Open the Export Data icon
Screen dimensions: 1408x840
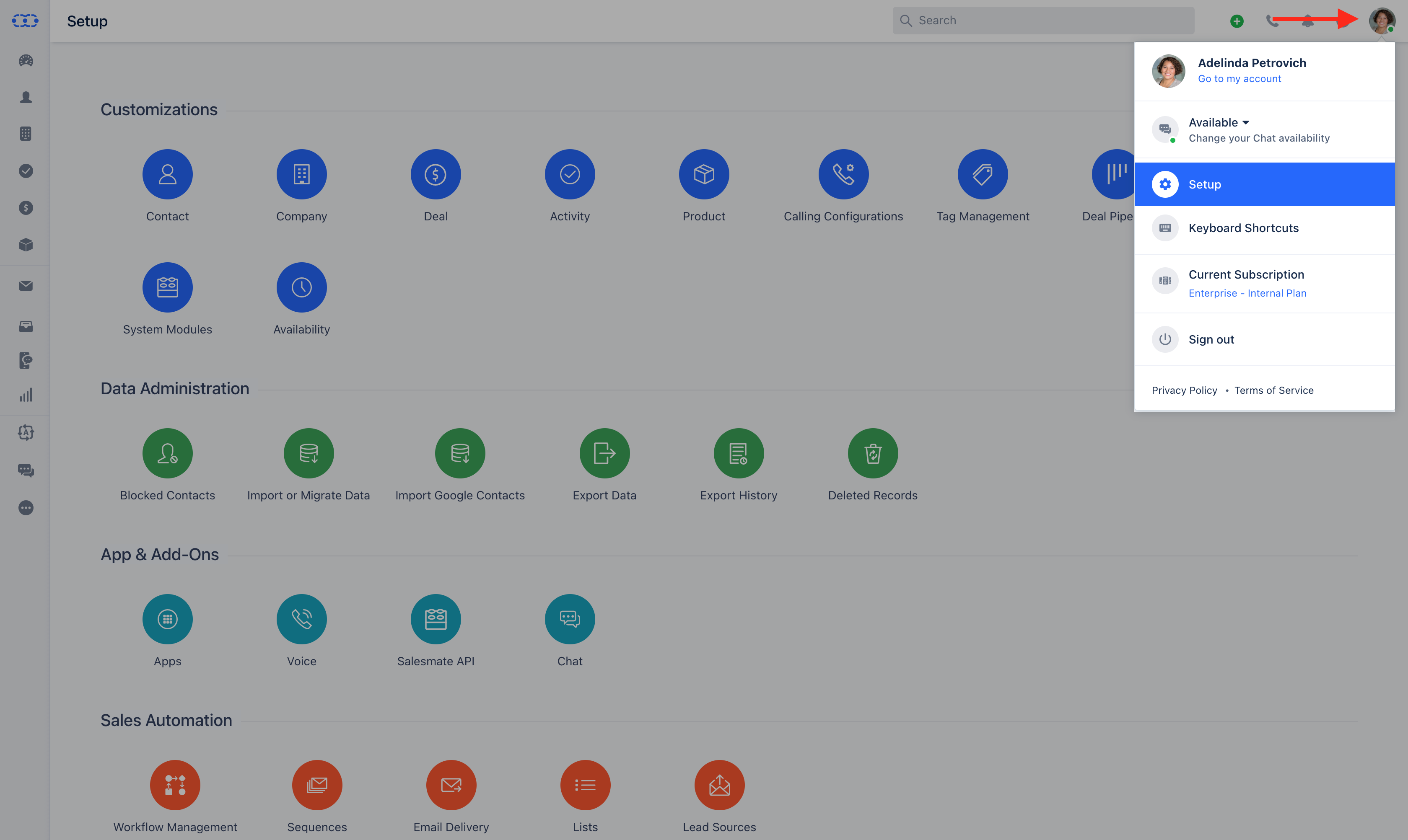(x=604, y=453)
